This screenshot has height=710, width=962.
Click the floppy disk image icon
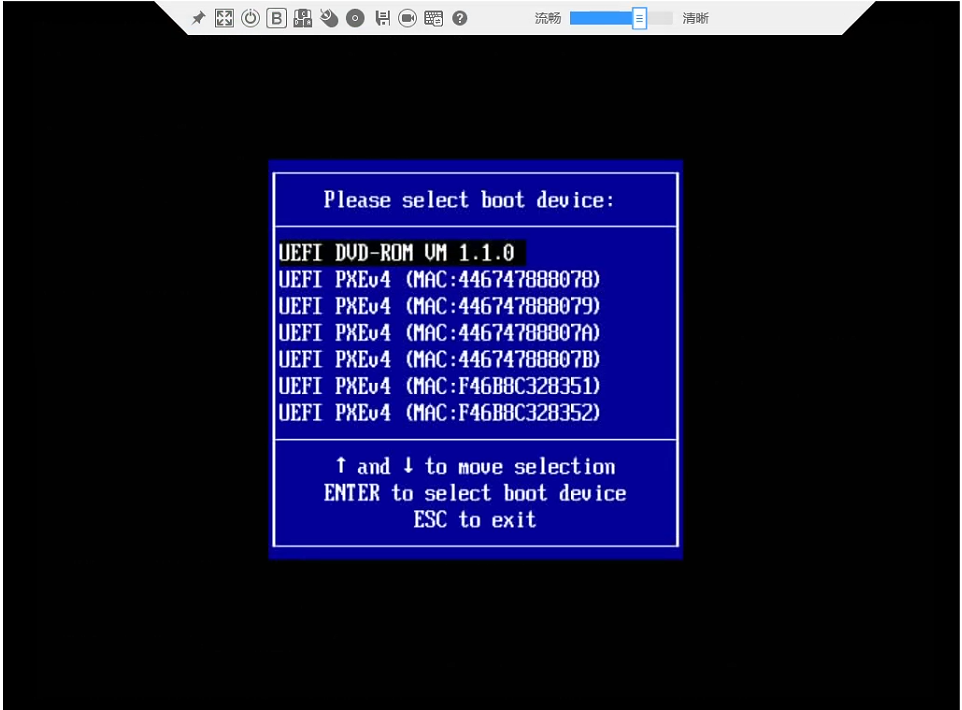tap(383, 18)
